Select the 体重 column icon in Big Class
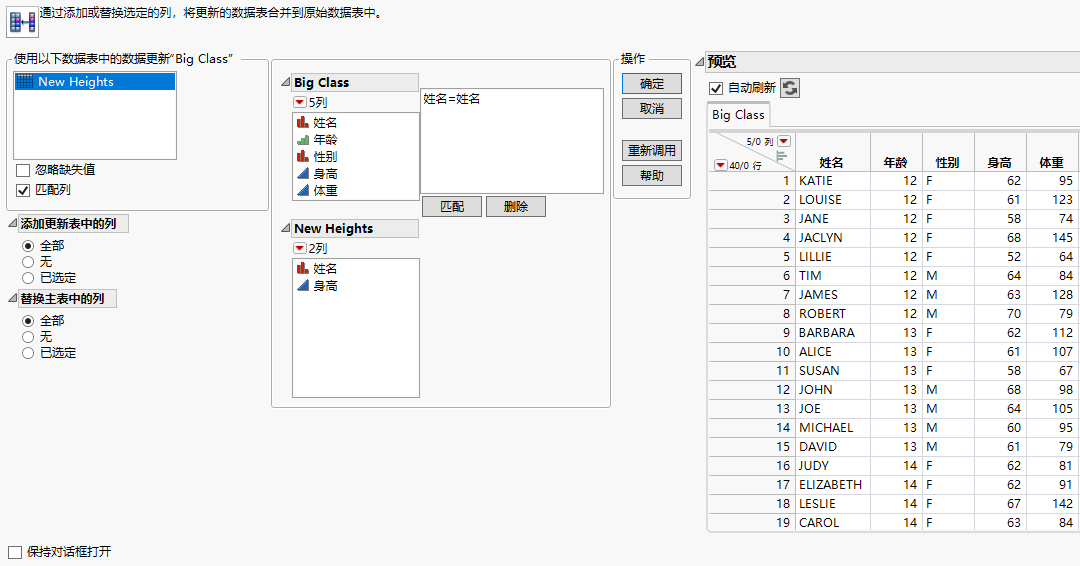 coord(302,191)
